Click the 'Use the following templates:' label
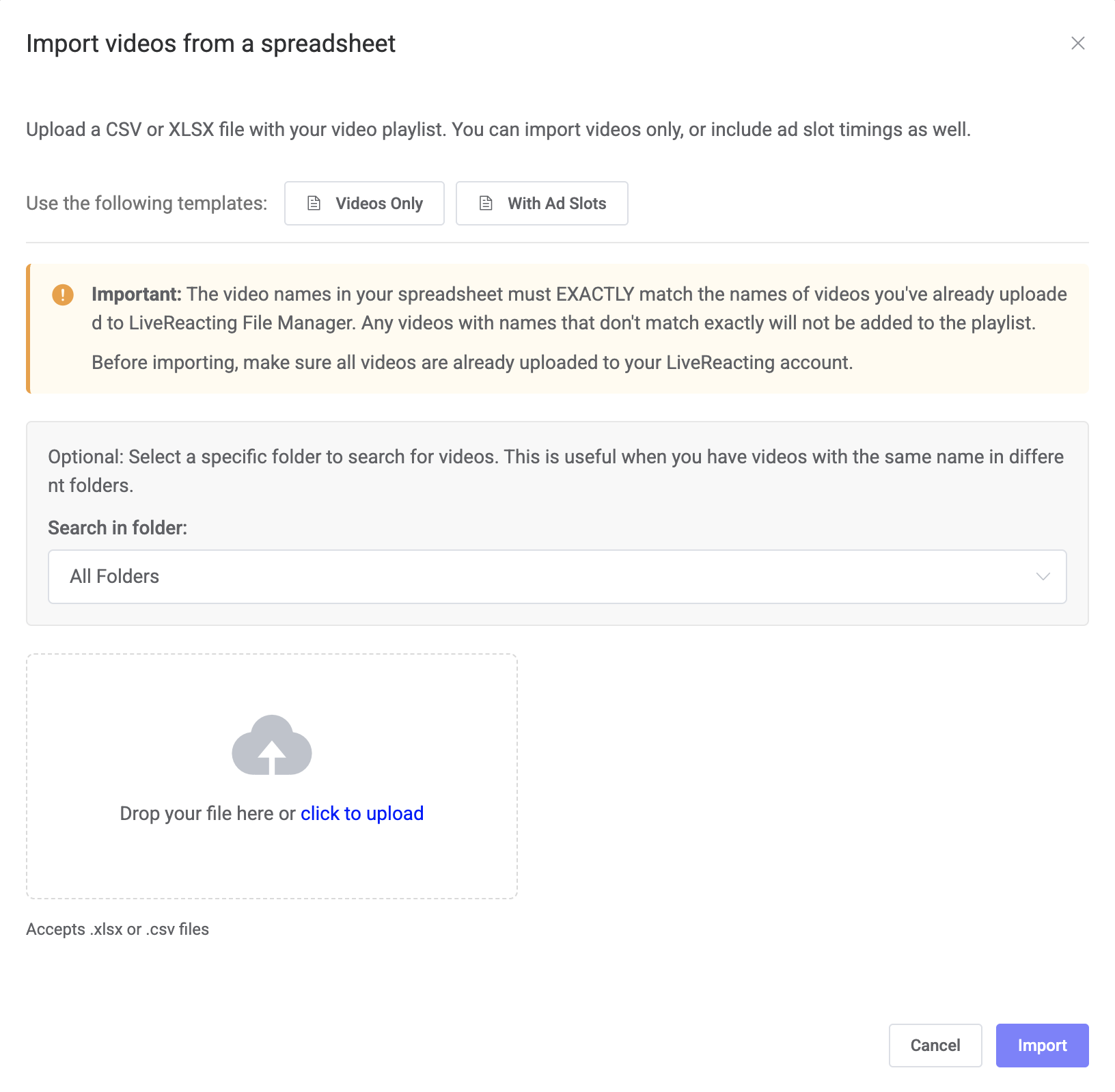 pyautogui.click(x=146, y=204)
